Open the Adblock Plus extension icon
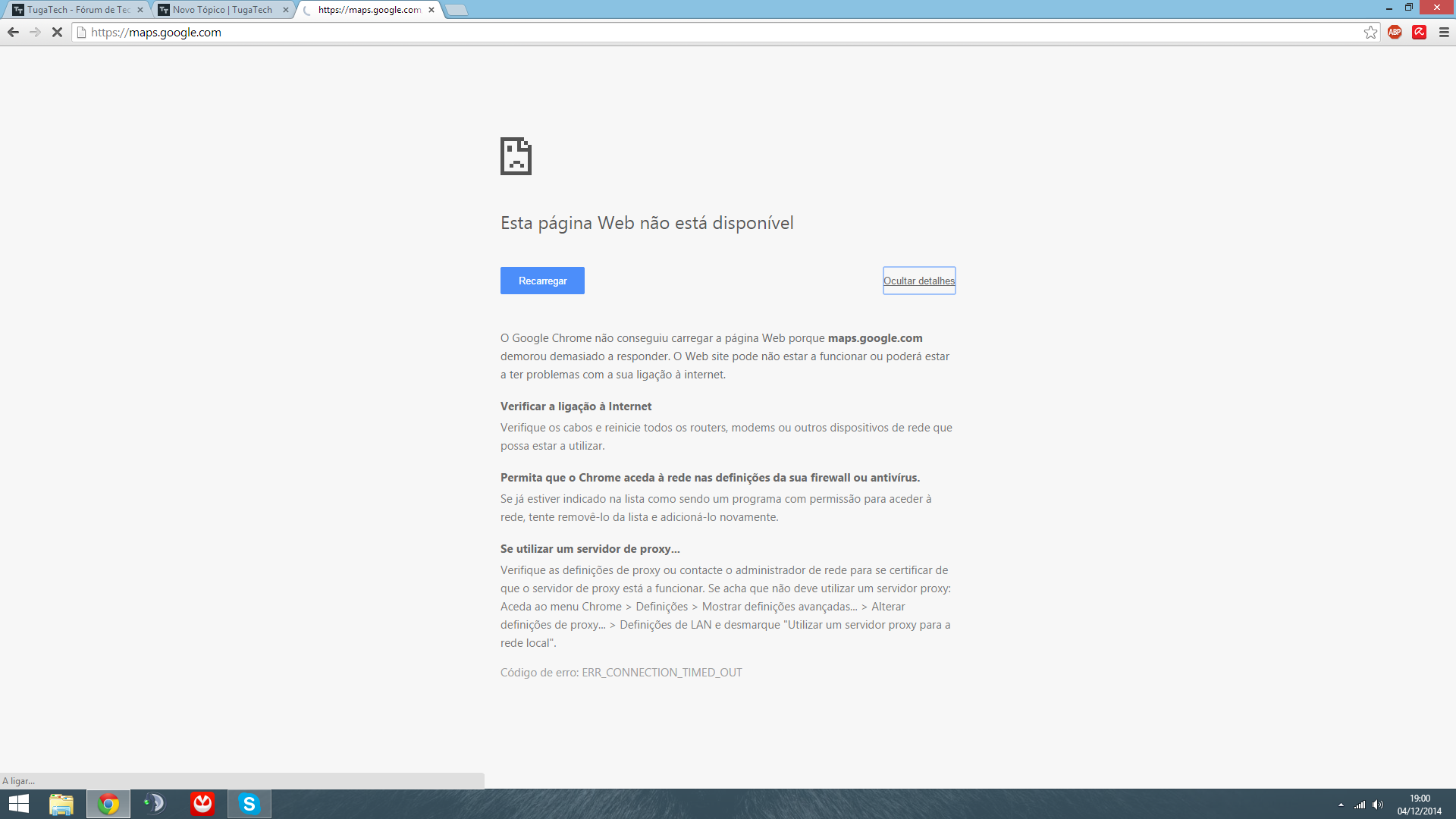Screen dimensions: 1456x819 1395,32
